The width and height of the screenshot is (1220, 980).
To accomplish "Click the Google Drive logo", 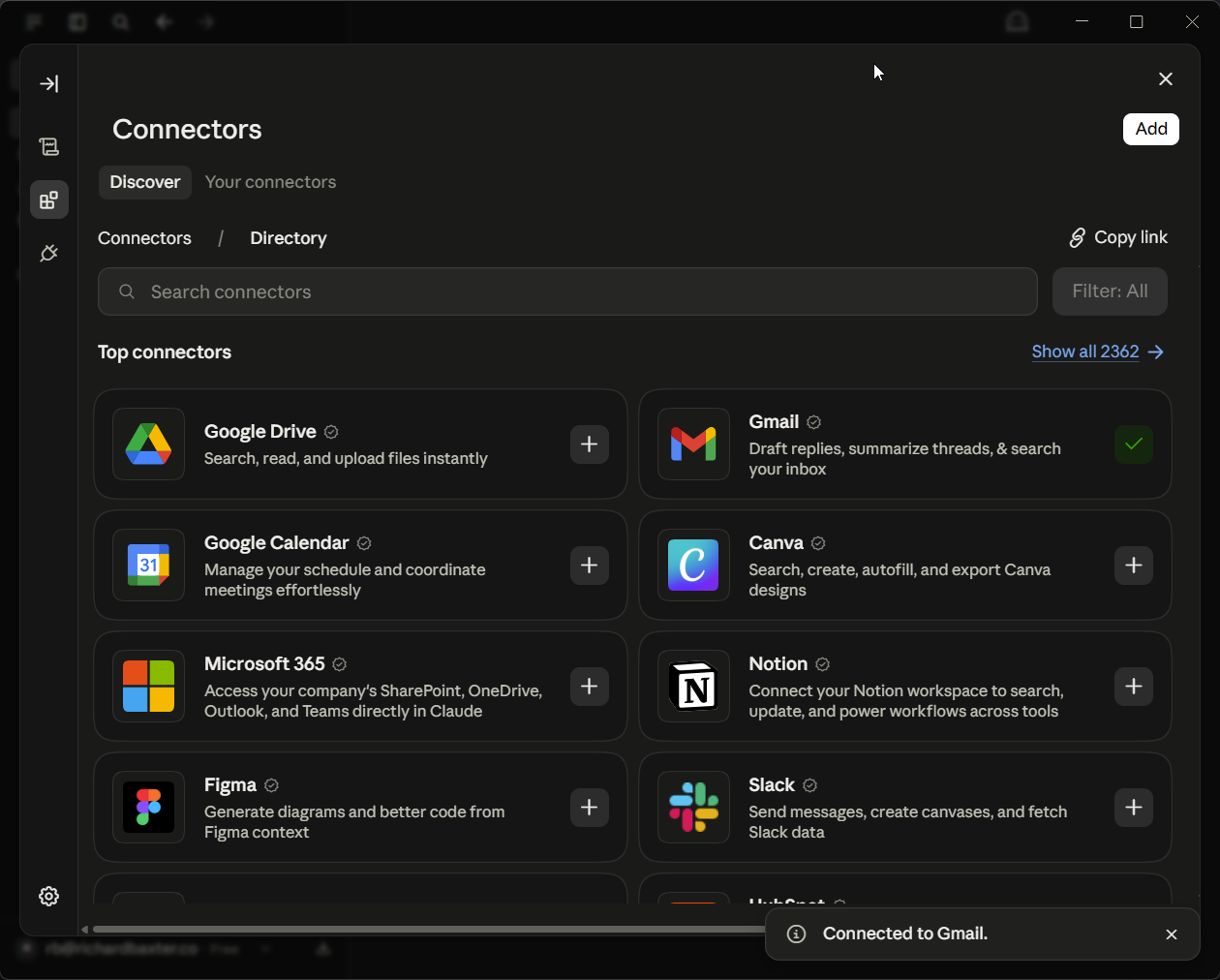I will coord(149,444).
